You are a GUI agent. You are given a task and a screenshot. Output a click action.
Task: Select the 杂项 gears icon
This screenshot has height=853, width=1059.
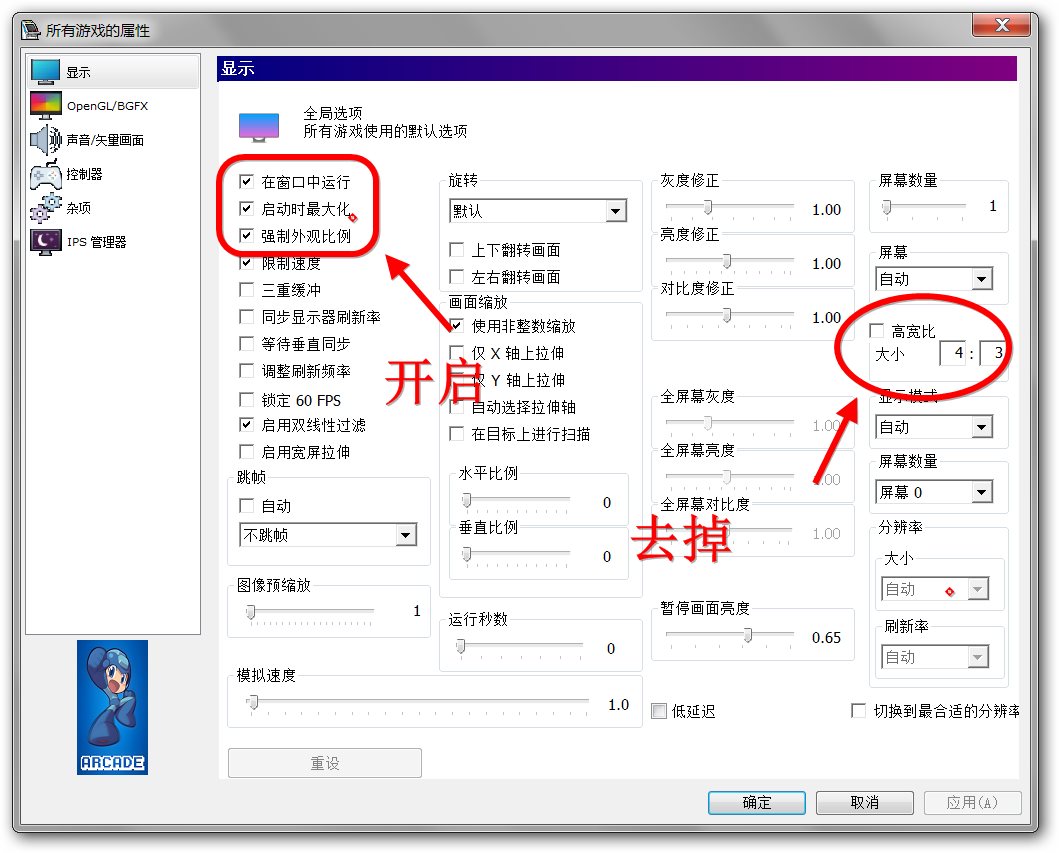tap(46, 208)
